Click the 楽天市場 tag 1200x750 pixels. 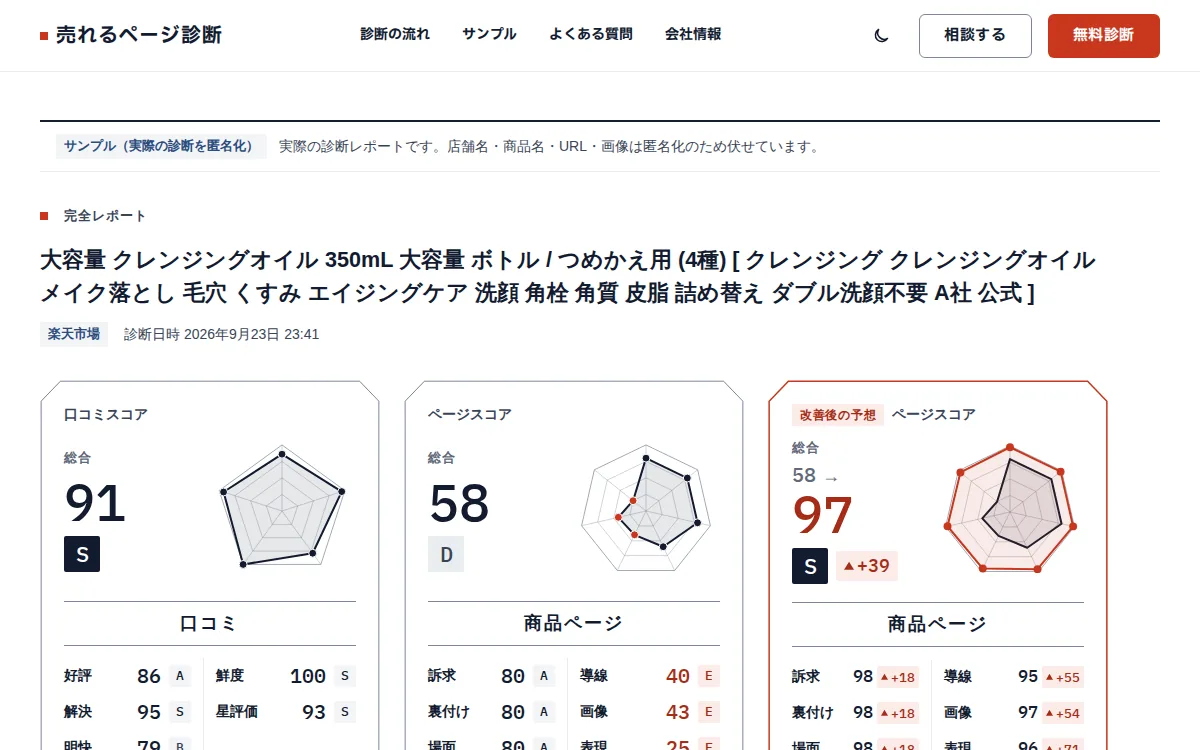pyautogui.click(x=74, y=334)
